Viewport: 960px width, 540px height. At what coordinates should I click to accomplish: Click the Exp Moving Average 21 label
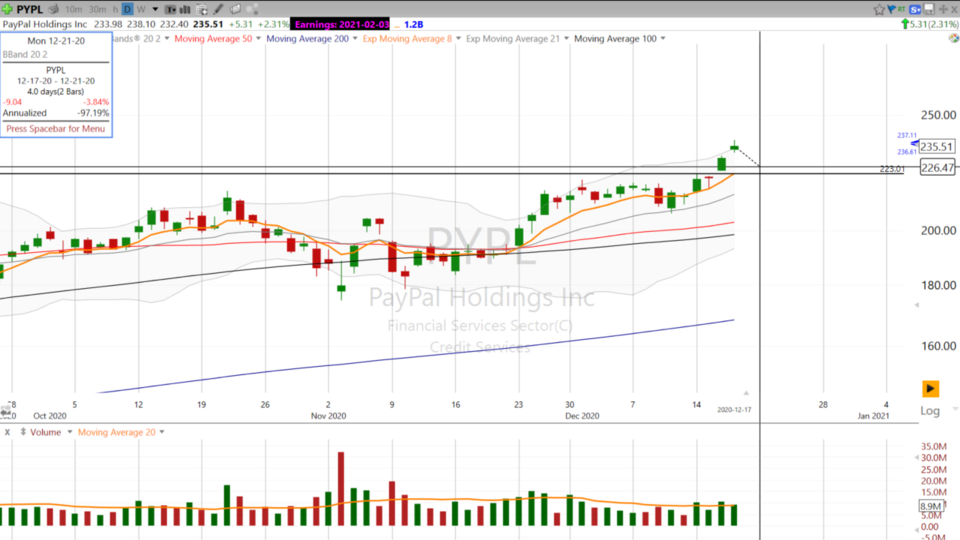pyautogui.click(x=513, y=39)
